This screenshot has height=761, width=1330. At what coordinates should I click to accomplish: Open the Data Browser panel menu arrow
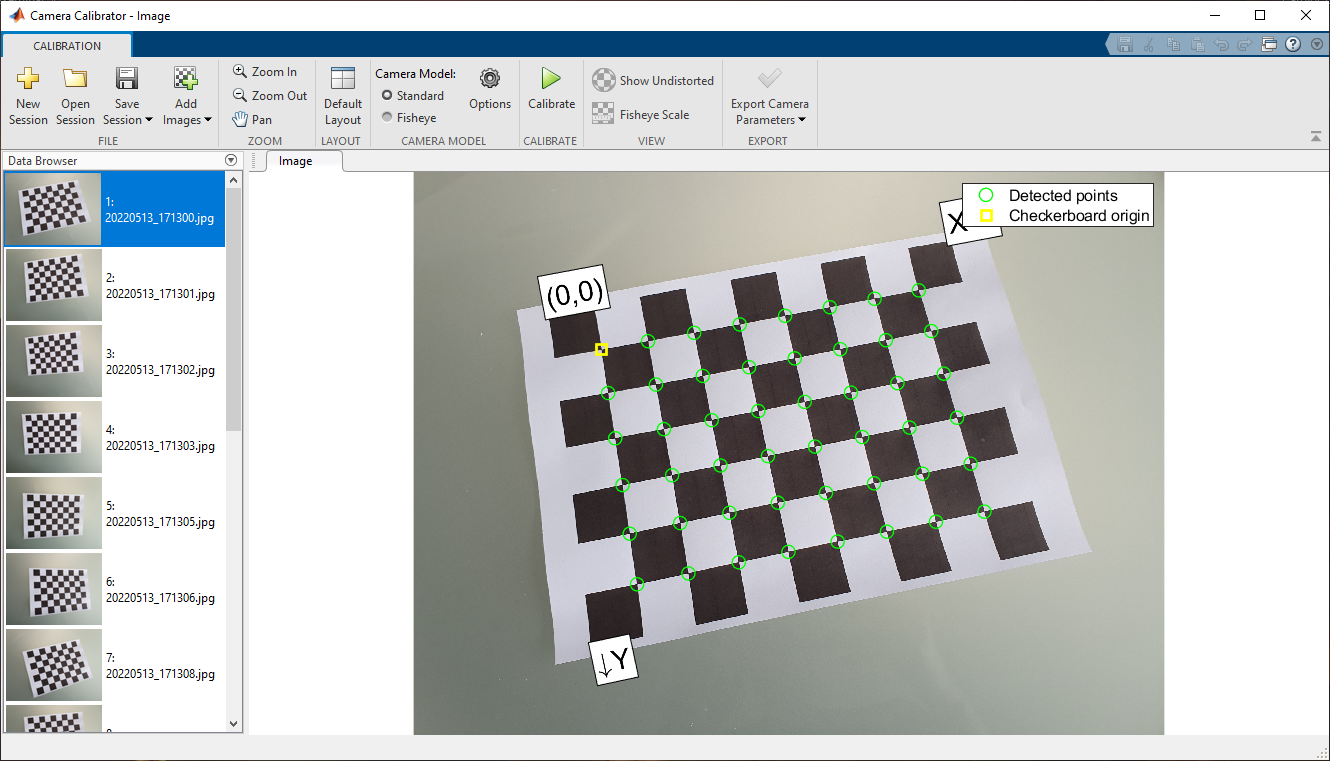231,161
